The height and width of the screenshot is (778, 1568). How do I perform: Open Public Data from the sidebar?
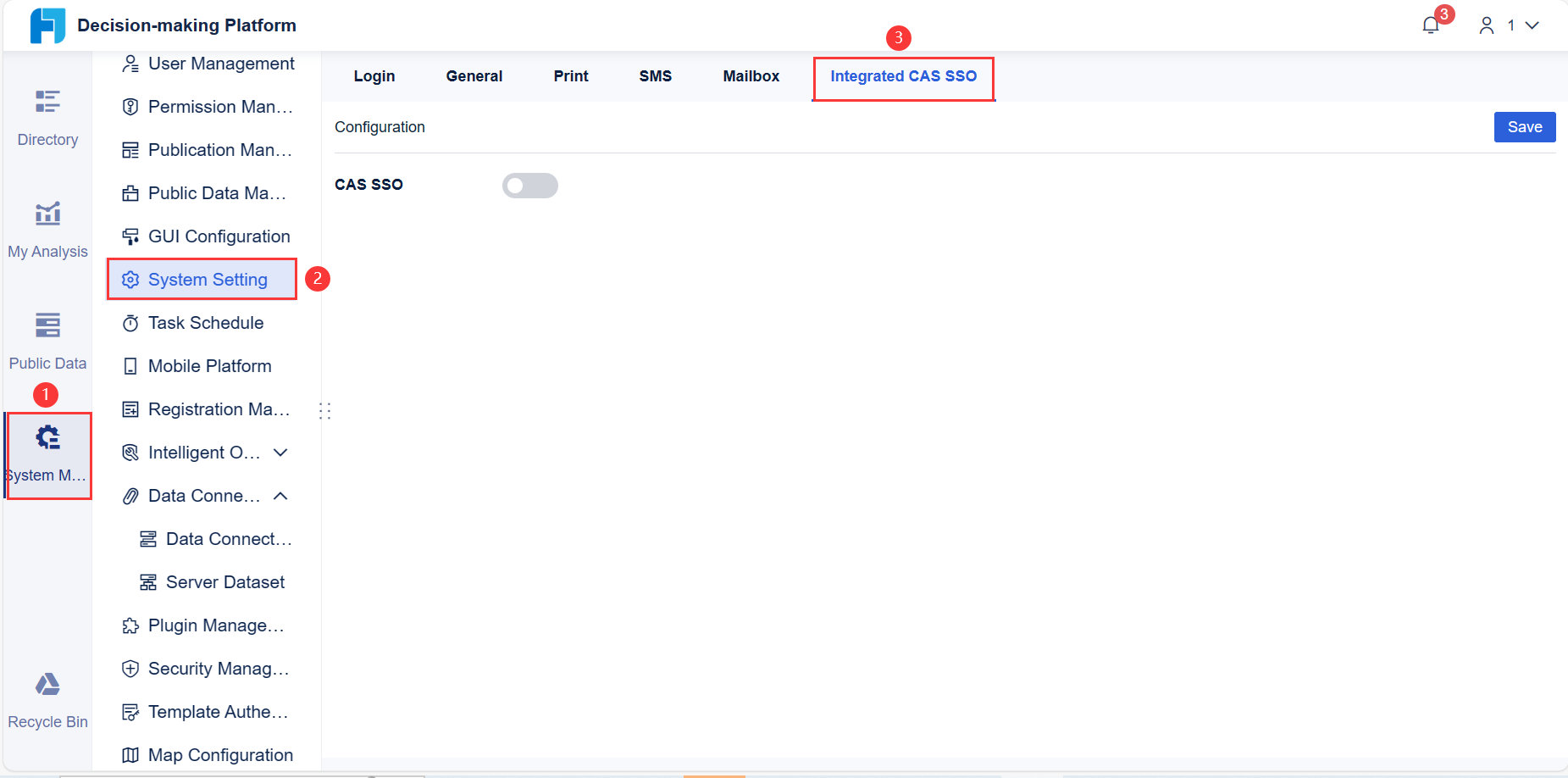click(47, 325)
